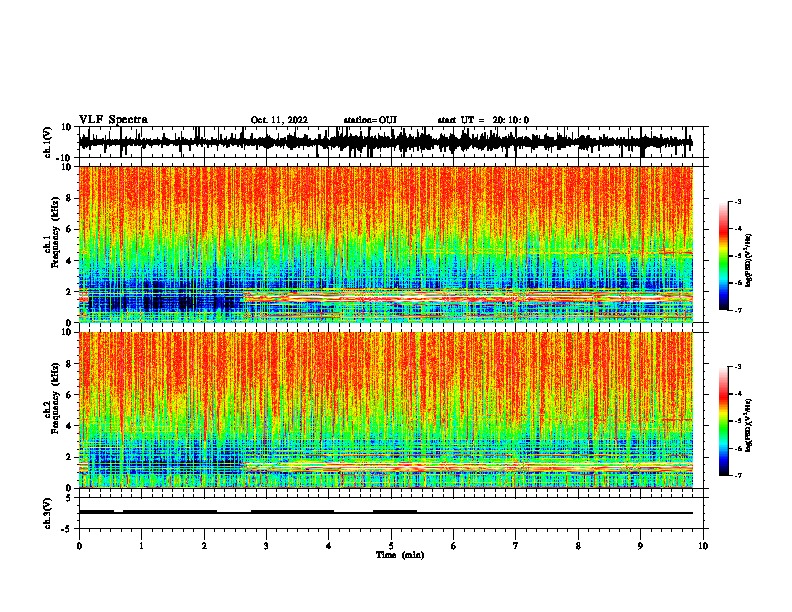Click tick label "4" on the Time axis
This screenshot has height=612, width=792.
coord(329,546)
